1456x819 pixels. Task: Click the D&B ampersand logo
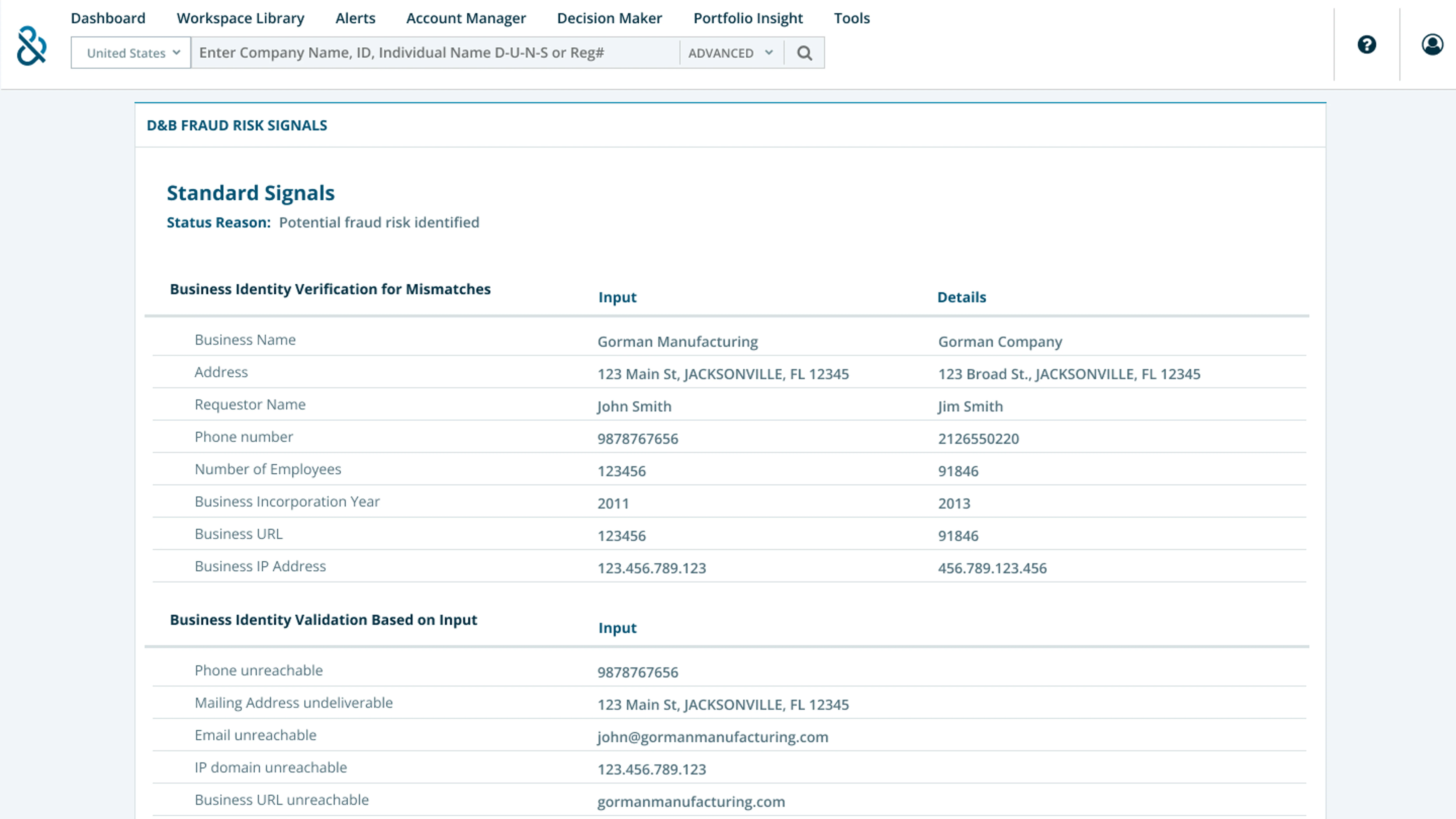[32, 46]
